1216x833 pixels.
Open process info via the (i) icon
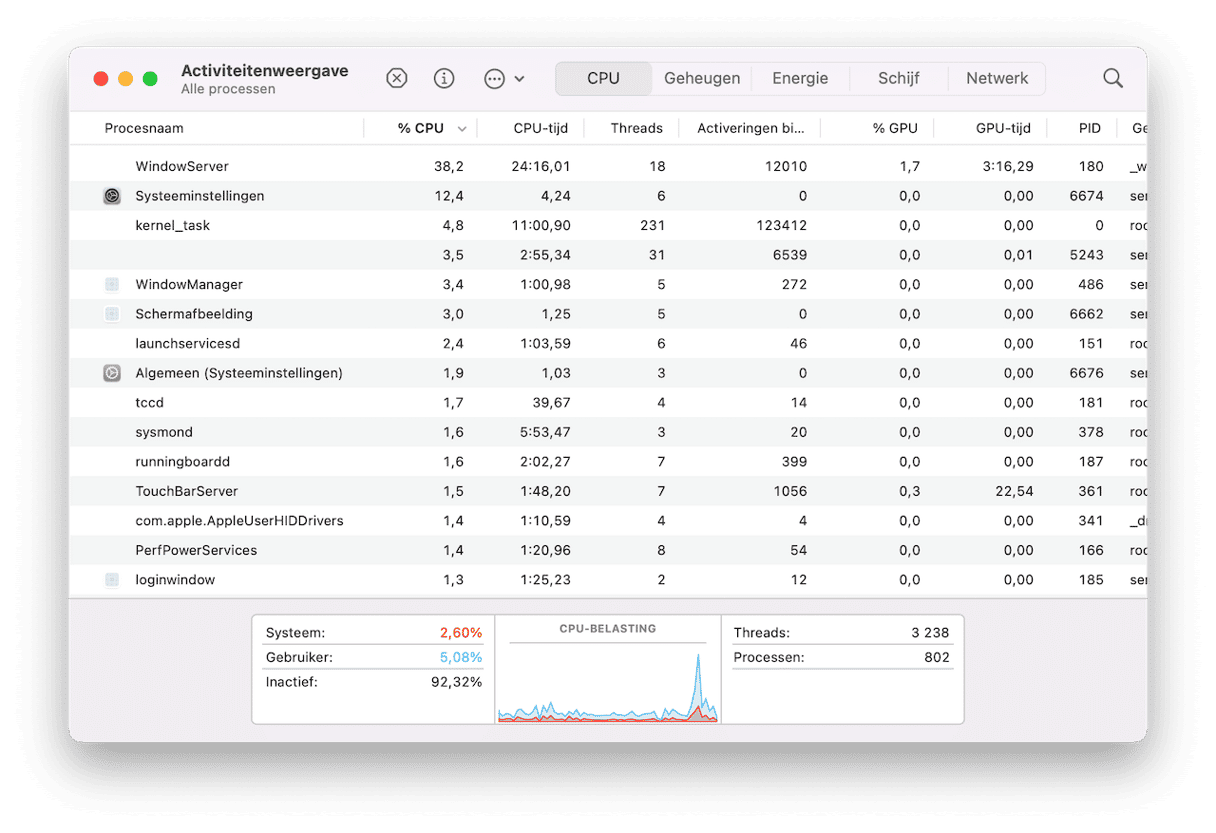pyautogui.click(x=444, y=79)
